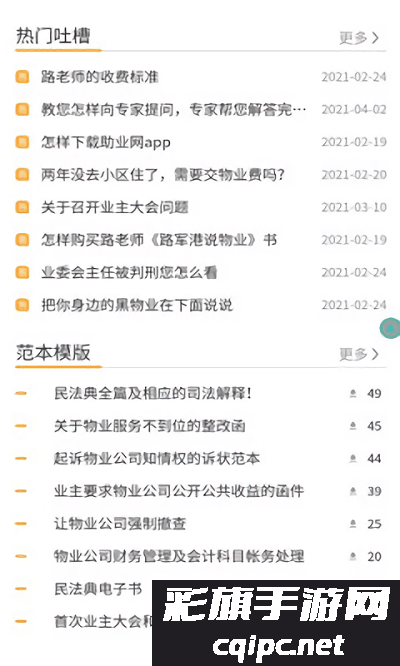Open template 民法典全篇及相应的司法解释!
400x666 pixels.
click(x=153, y=393)
